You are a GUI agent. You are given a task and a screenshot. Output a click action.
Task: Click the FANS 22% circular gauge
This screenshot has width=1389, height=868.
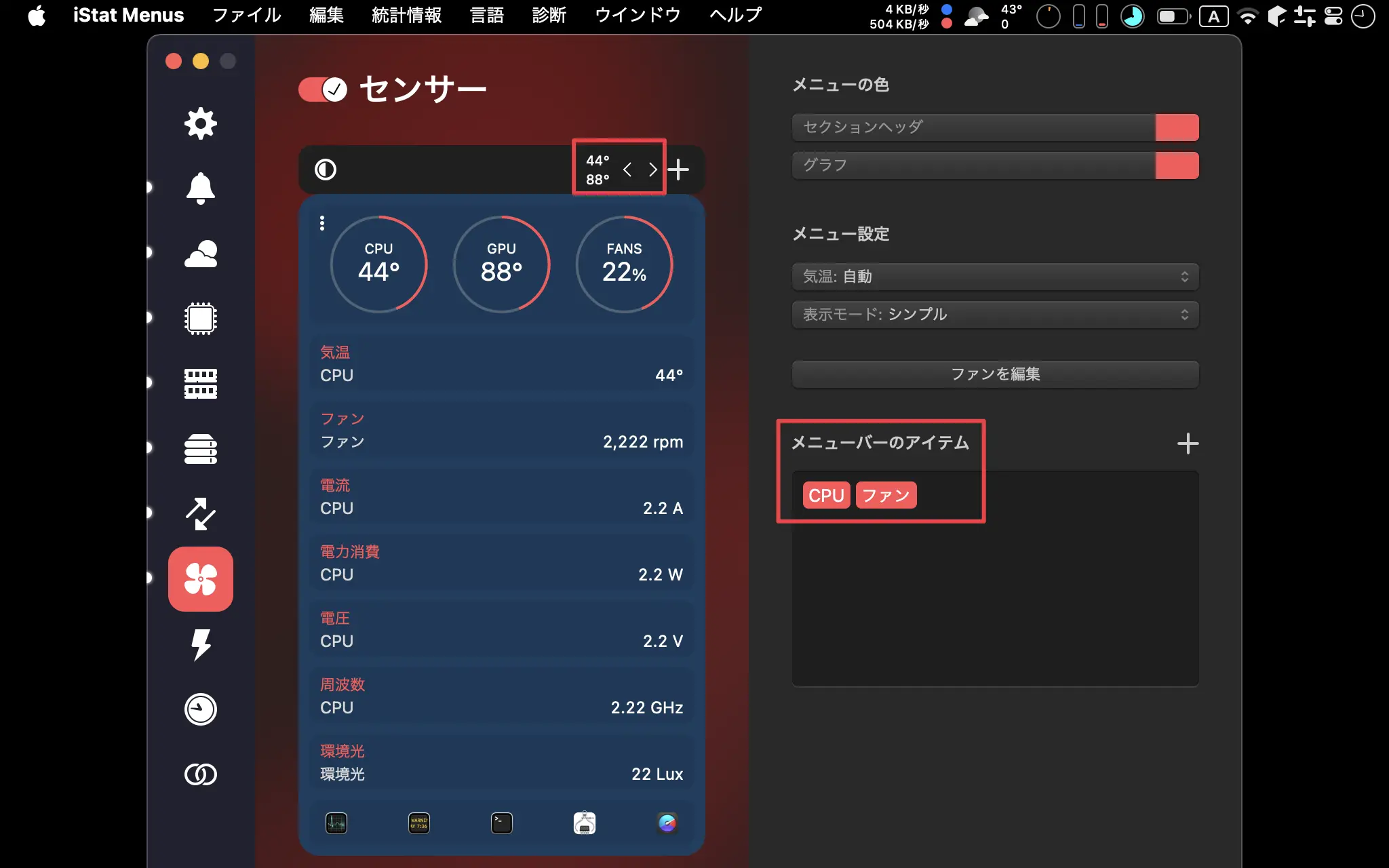pyautogui.click(x=625, y=264)
